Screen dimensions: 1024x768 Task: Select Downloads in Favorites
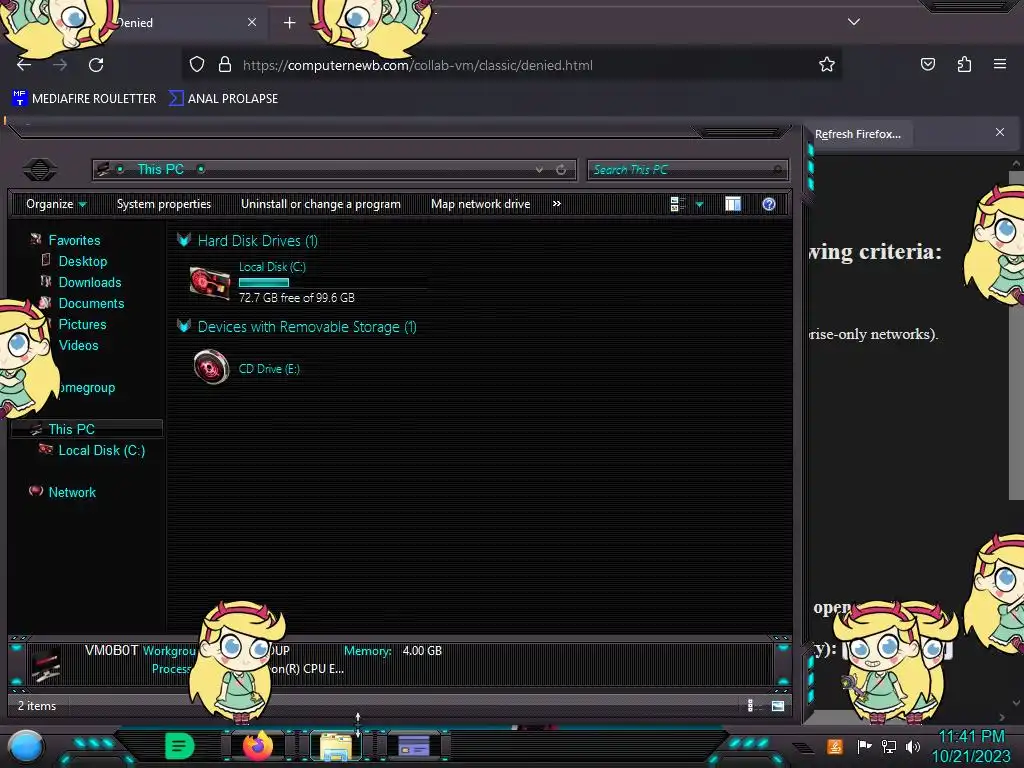[x=89, y=282]
